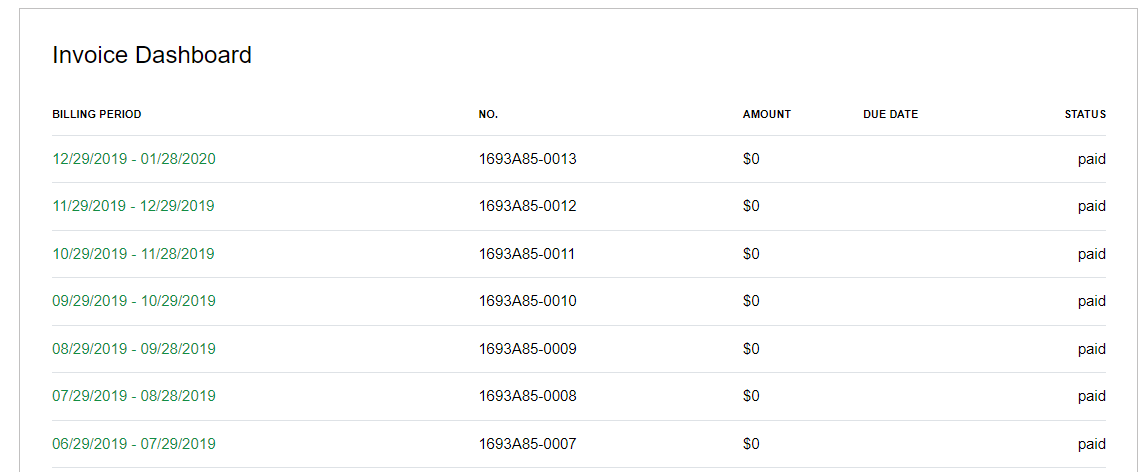Open the 11/29/2019 - 12/29/2019 billing period link
The width and height of the screenshot is (1138, 472).
tap(133, 206)
